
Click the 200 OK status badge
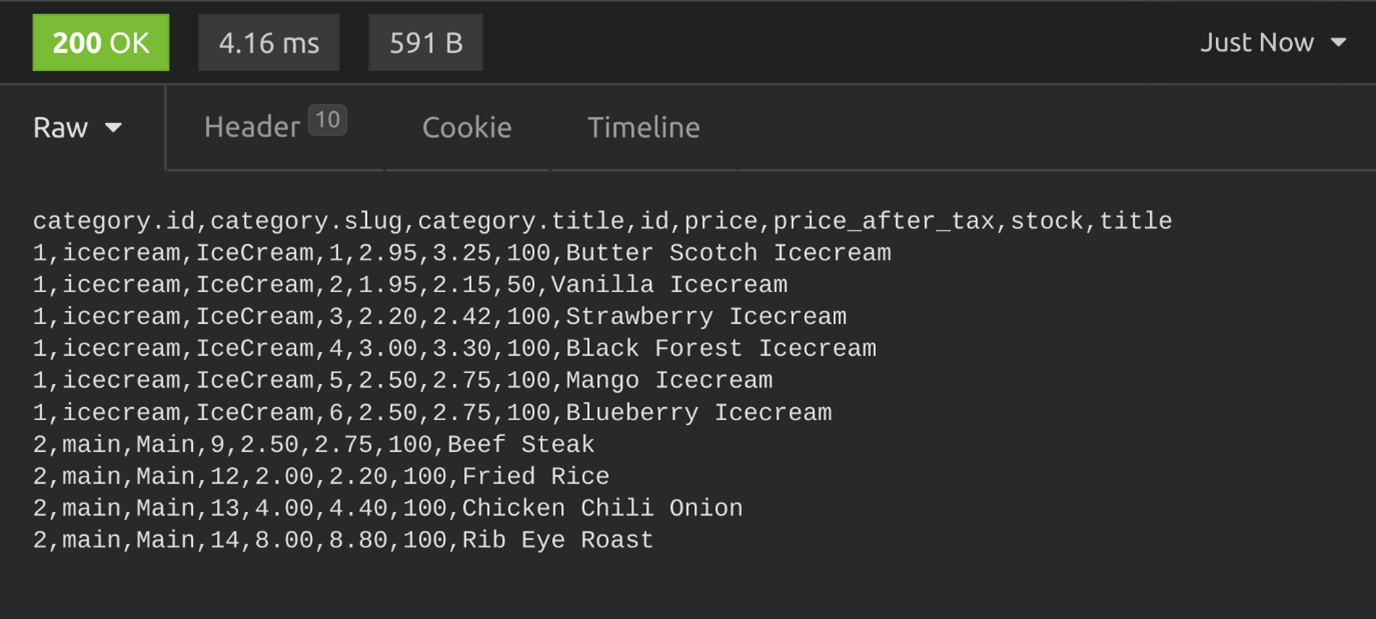tap(101, 43)
